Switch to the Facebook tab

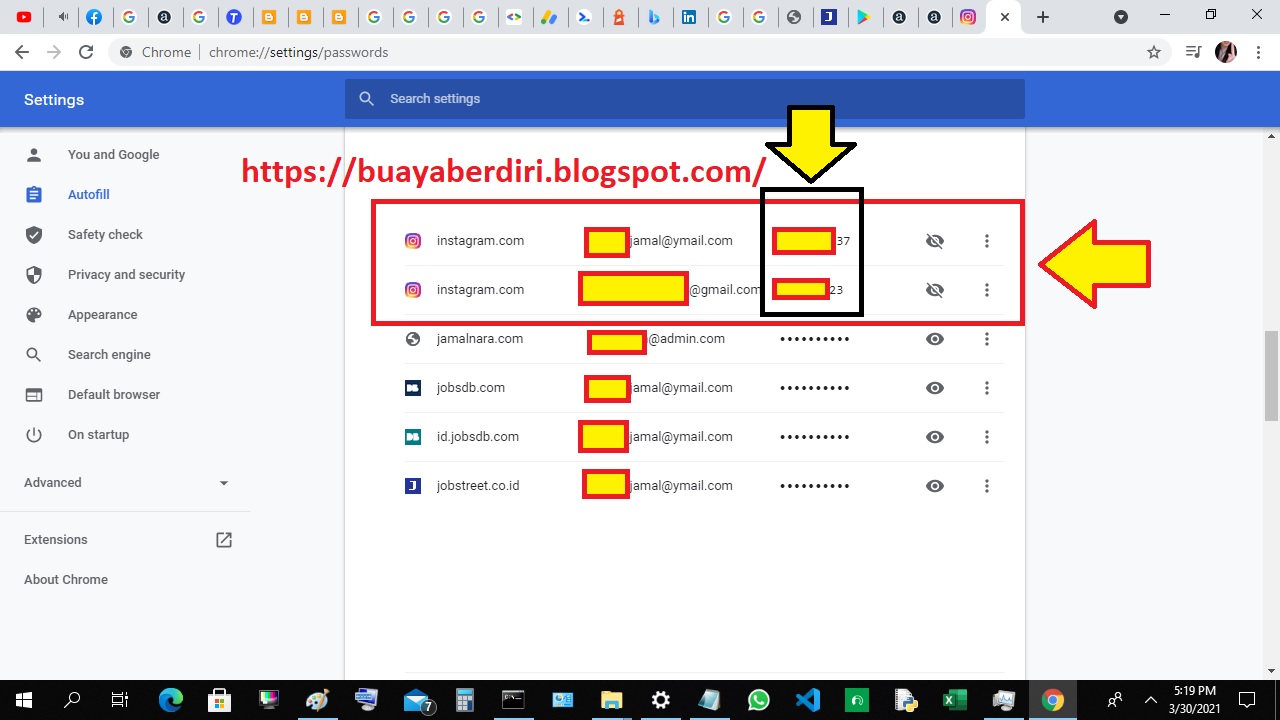point(93,17)
